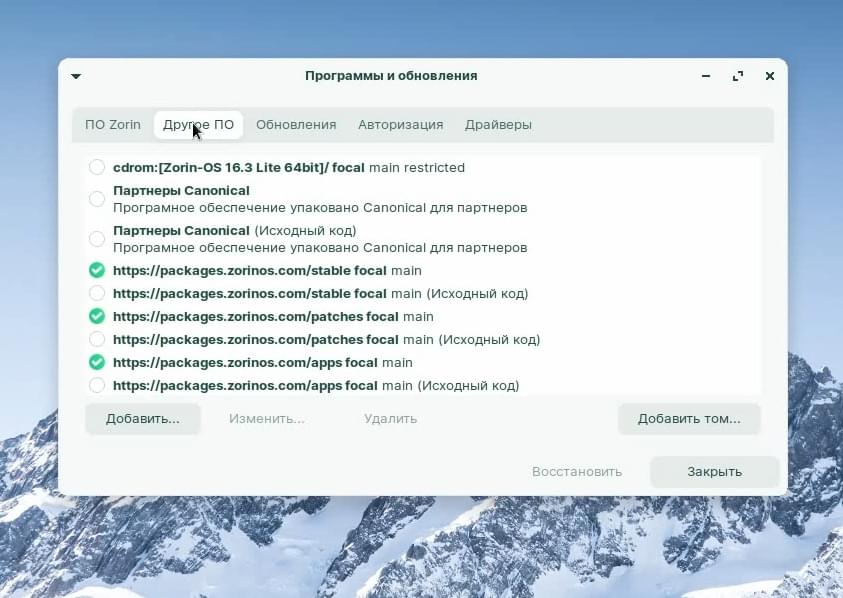This screenshot has height=598, width=843.
Task: Enable the cdrom Zorin-OS 16.3 Lite source checkbox
Action: click(x=97, y=167)
